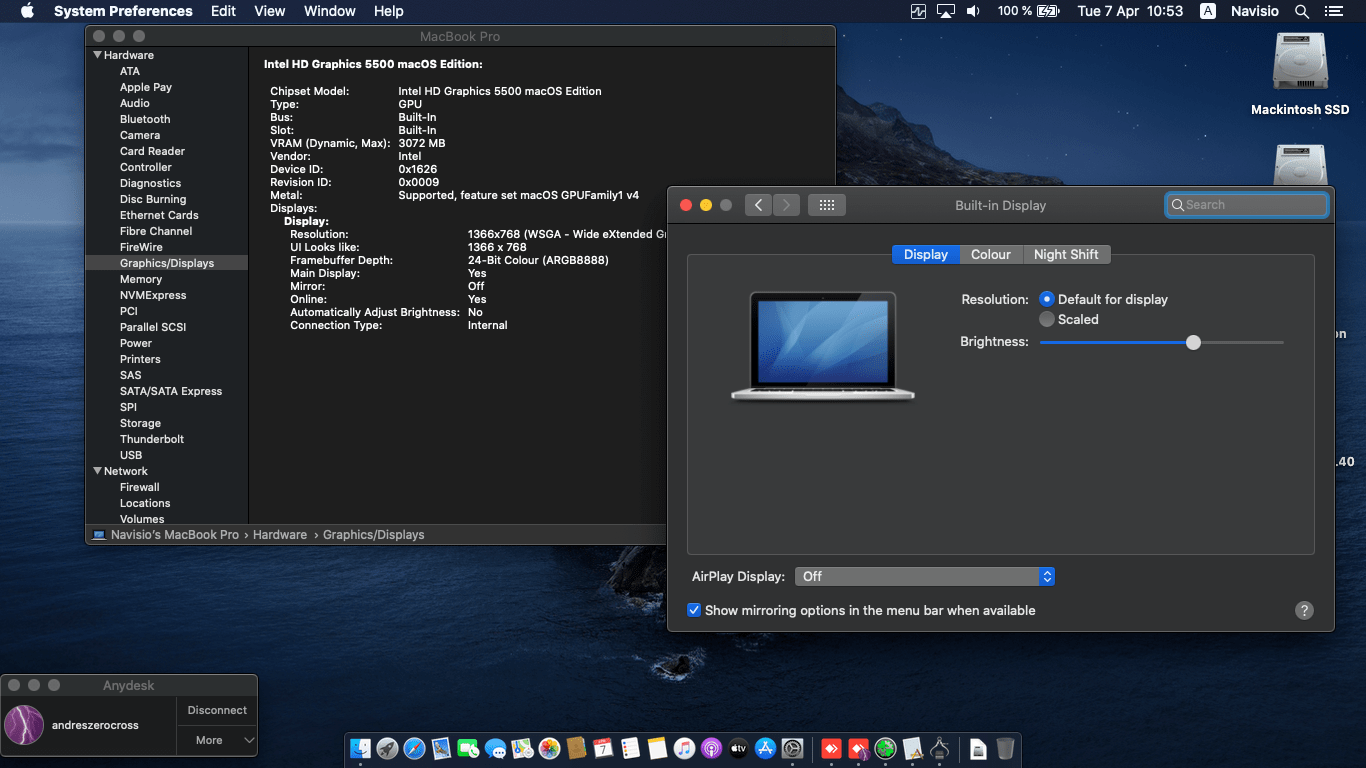Click andreszerocross avatar in AnyDesk

pos(24,725)
